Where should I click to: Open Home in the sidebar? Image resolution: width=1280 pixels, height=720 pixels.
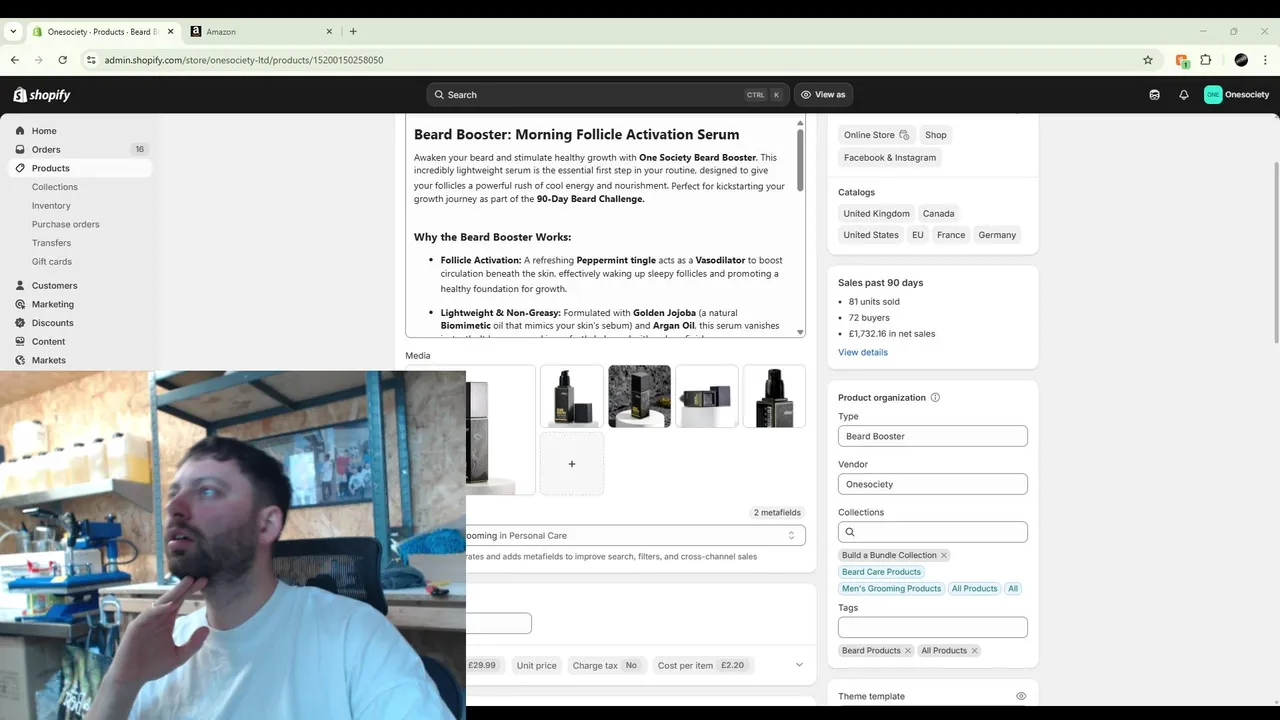44,131
